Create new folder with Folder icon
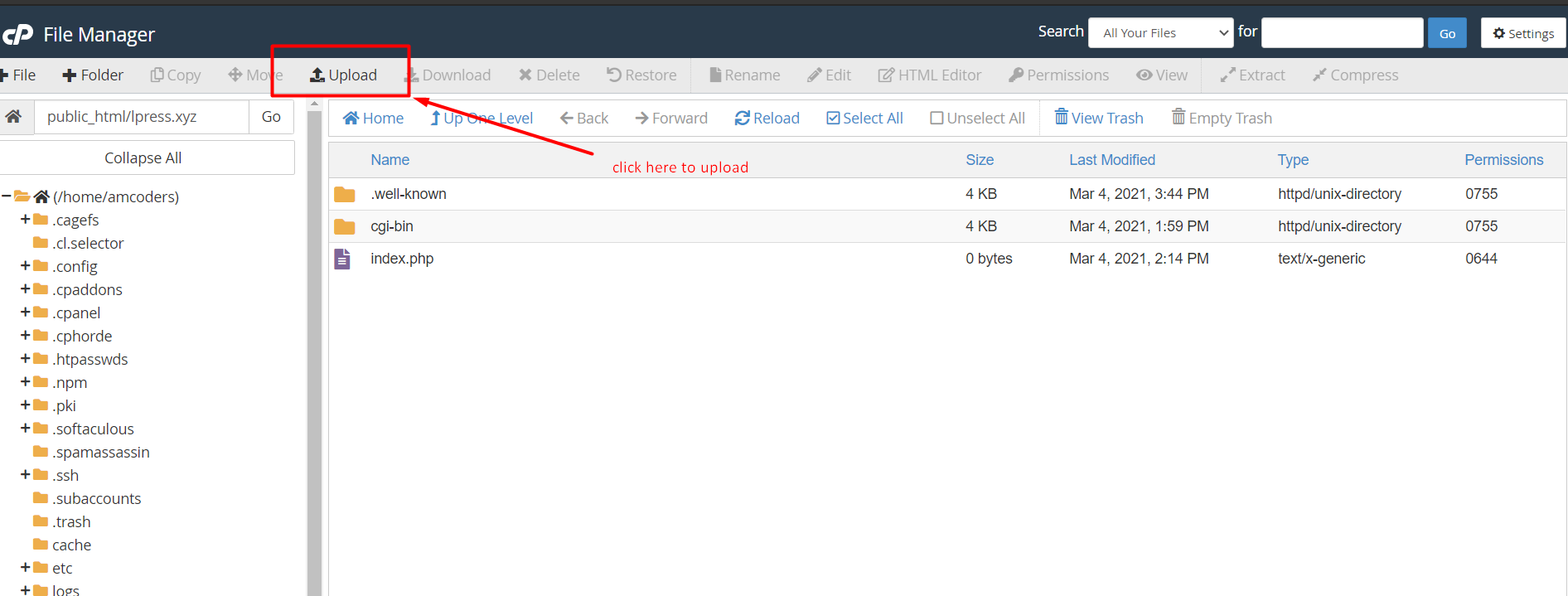 70,75
